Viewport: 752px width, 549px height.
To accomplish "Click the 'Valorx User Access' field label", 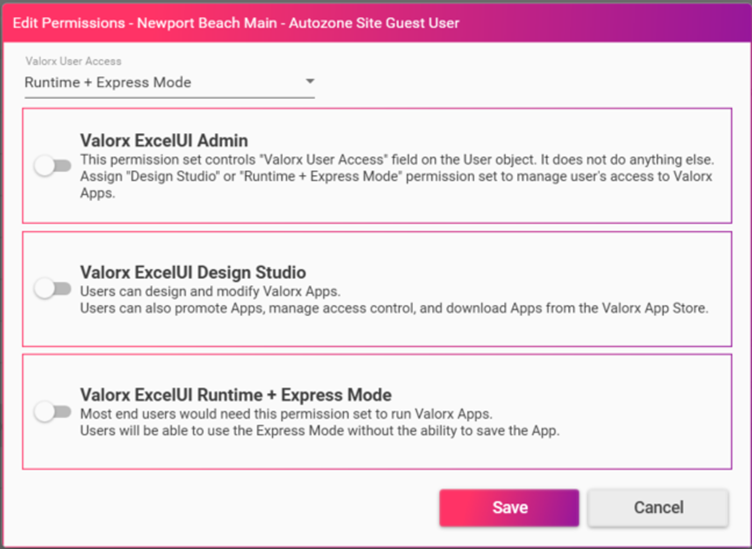I will (73, 61).
